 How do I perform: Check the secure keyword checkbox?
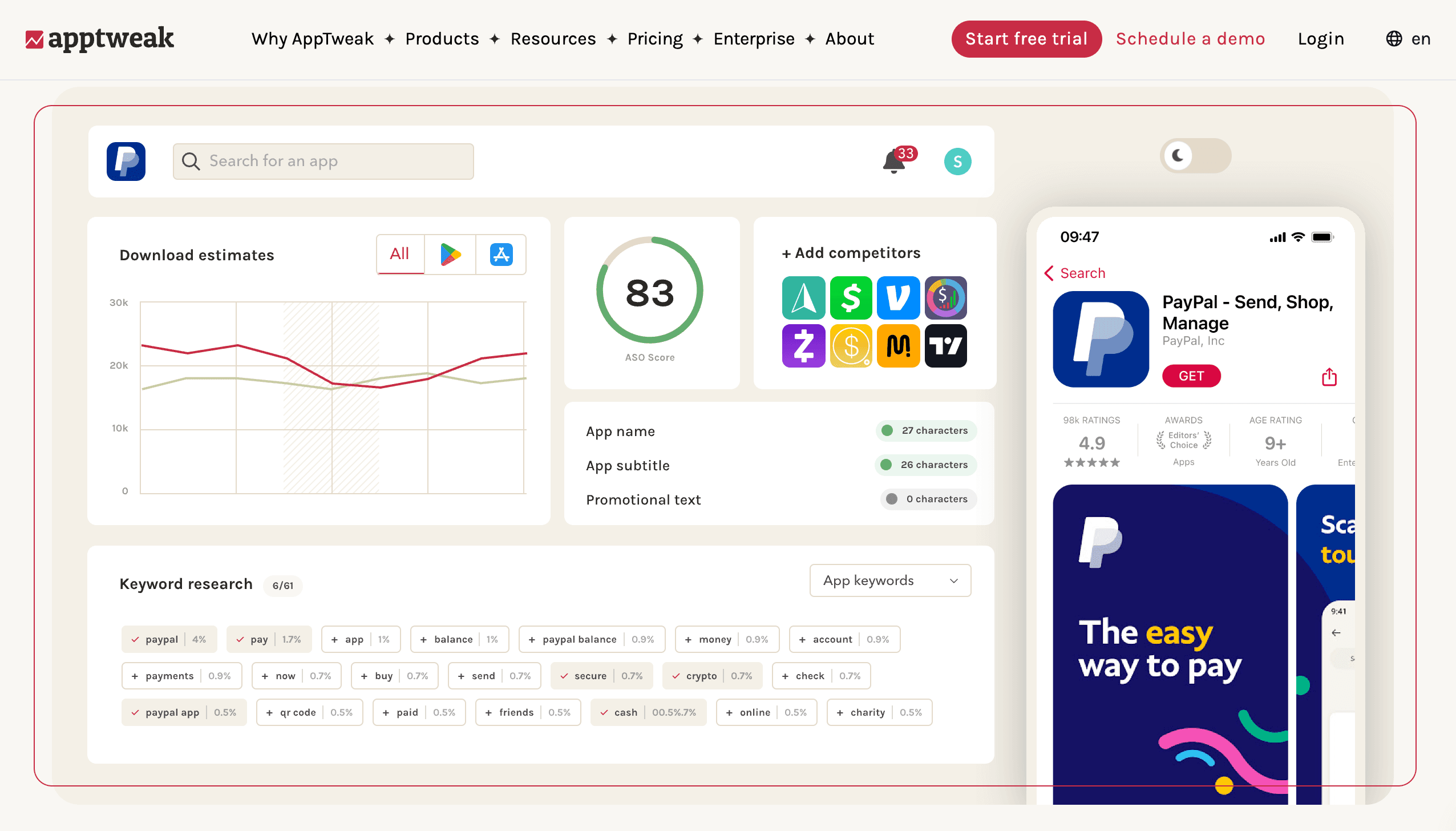click(x=563, y=676)
